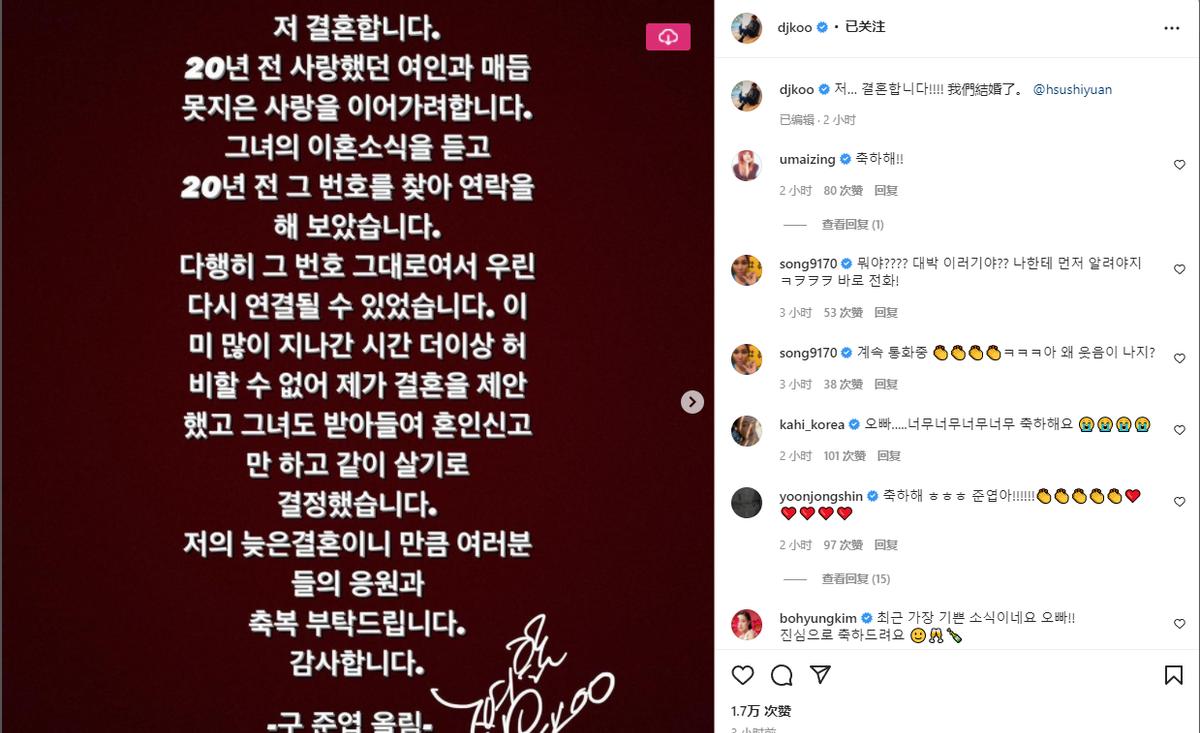Open the @hsushiyuan mention link
The image size is (1200, 733).
[x=1072, y=90]
